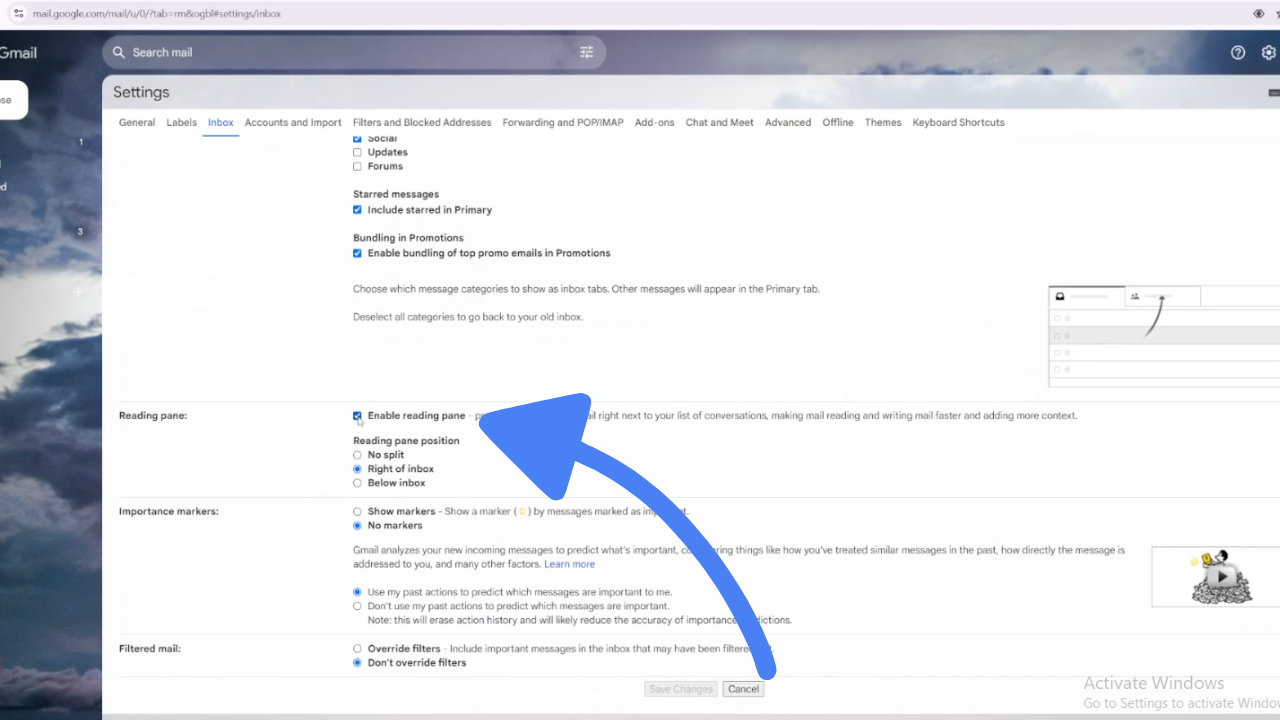Open Forwarding and POP/IMAP tab
Image resolution: width=1280 pixels, height=720 pixels.
pos(563,122)
